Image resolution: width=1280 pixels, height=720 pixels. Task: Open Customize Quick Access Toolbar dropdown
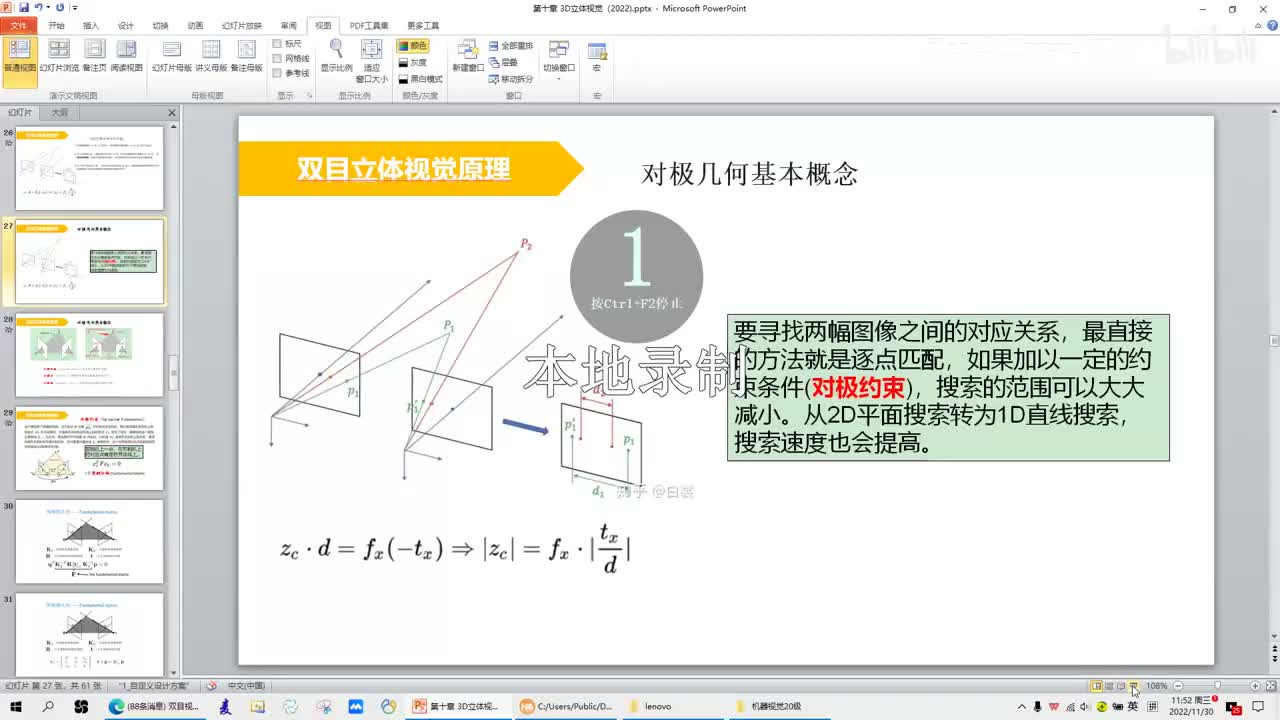click(x=75, y=8)
